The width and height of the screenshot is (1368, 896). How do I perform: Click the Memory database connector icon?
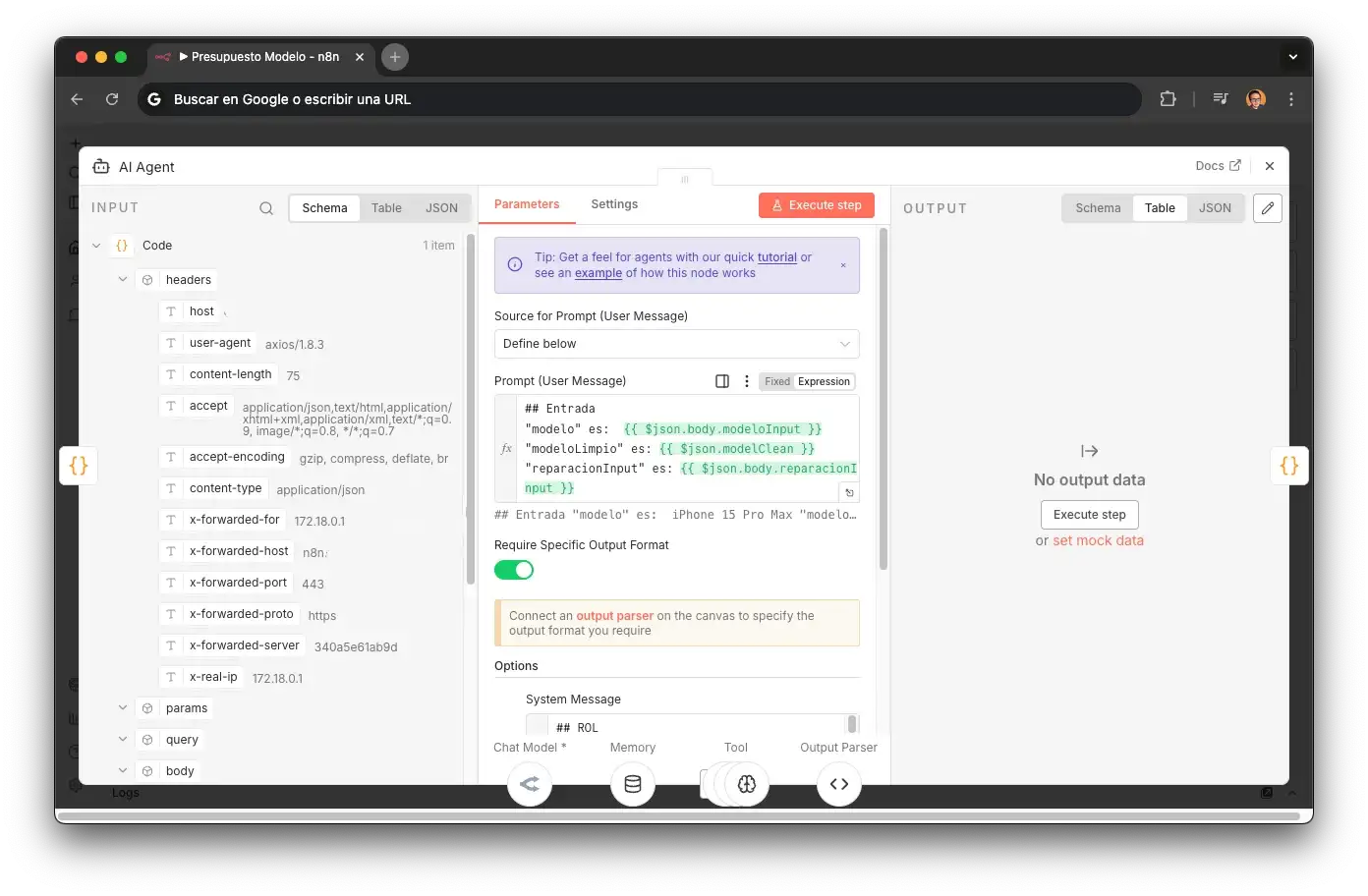coord(632,783)
